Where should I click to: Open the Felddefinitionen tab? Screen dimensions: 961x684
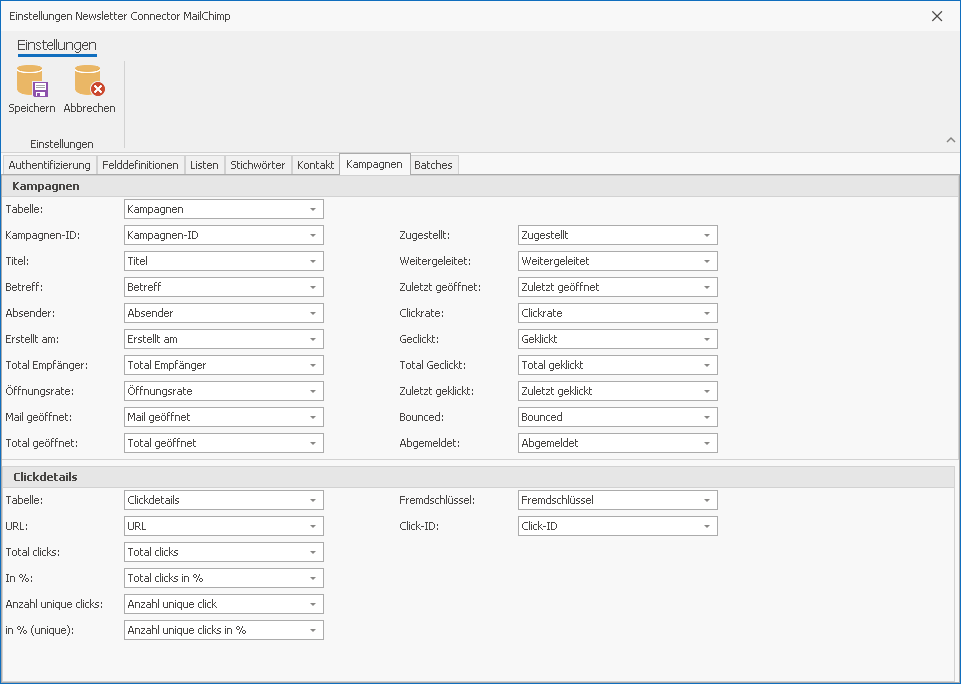(x=140, y=165)
